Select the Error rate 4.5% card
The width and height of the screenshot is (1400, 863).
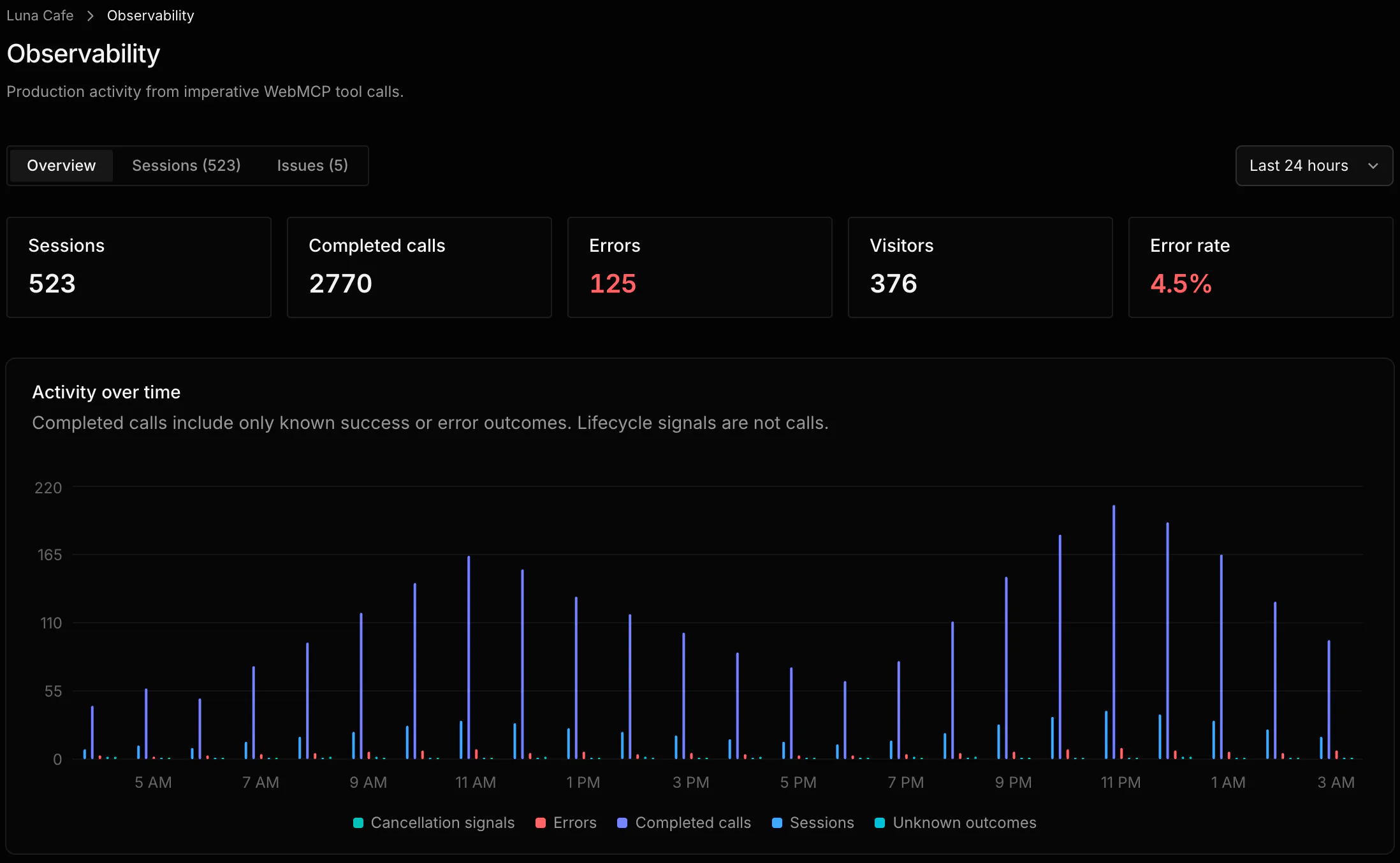[1261, 267]
